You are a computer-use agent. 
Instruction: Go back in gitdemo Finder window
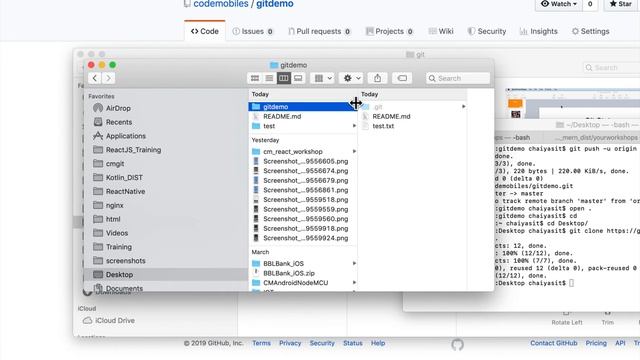point(95,78)
